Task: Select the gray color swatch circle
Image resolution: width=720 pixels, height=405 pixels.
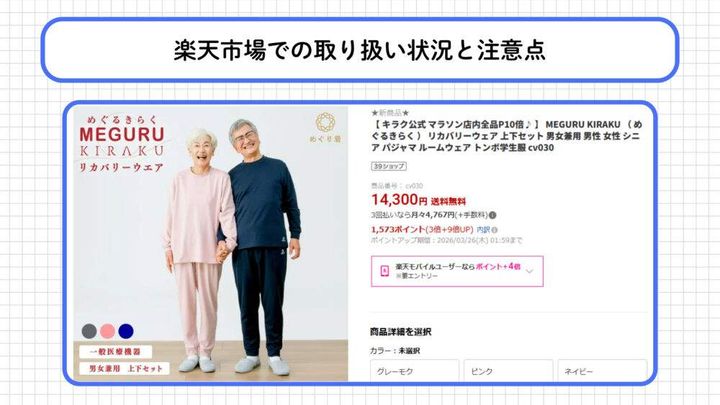Action: pos(89,331)
